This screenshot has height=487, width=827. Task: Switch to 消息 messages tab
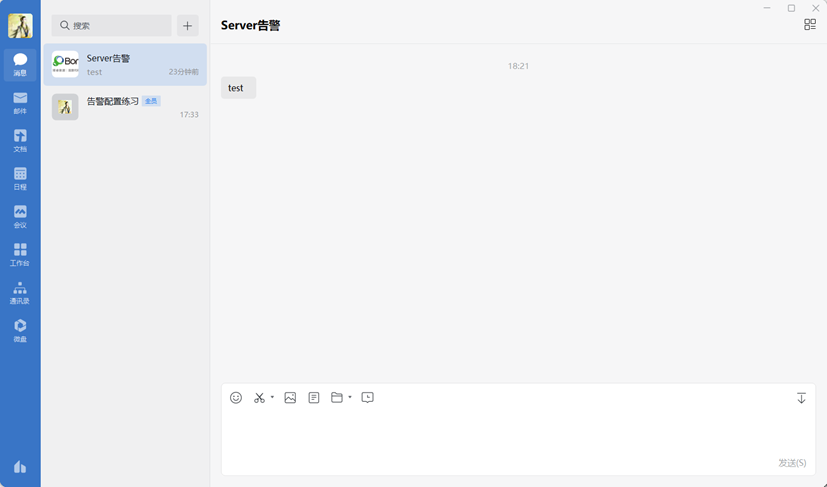[x=20, y=65]
